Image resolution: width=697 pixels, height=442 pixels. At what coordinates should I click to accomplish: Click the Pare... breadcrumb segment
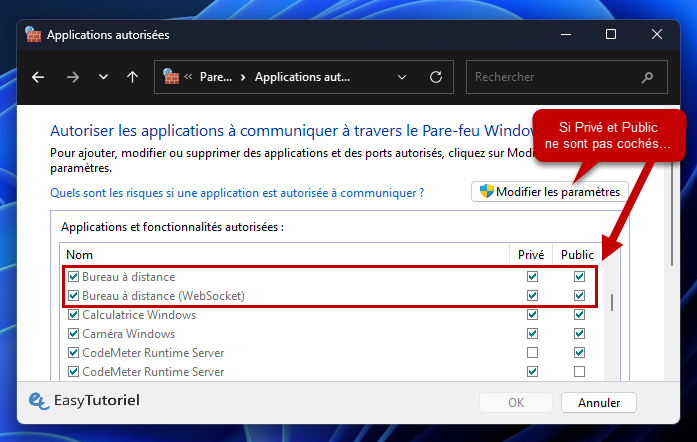click(216, 77)
